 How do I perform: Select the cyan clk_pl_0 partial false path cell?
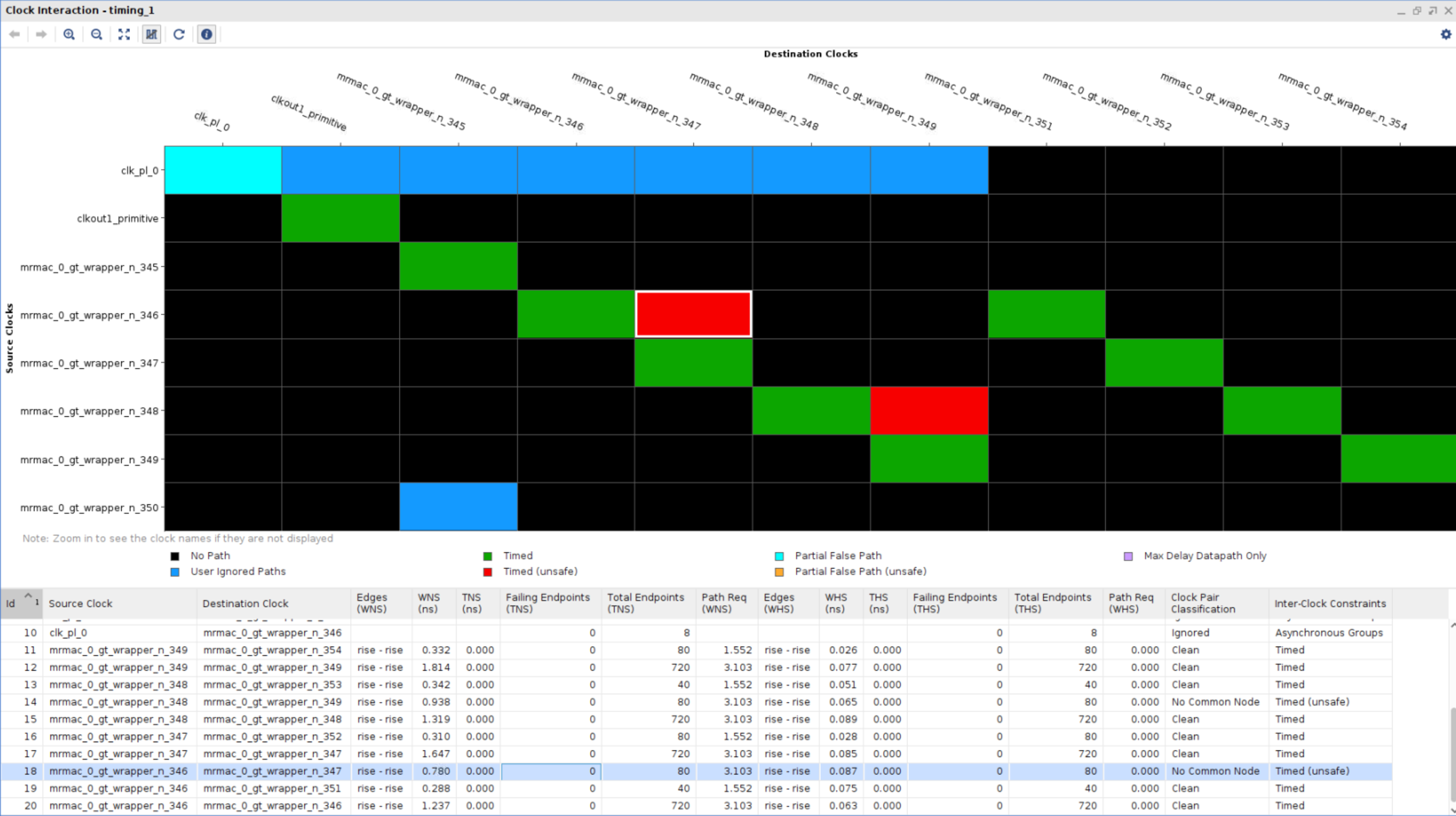pyautogui.click(x=222, y=170)
